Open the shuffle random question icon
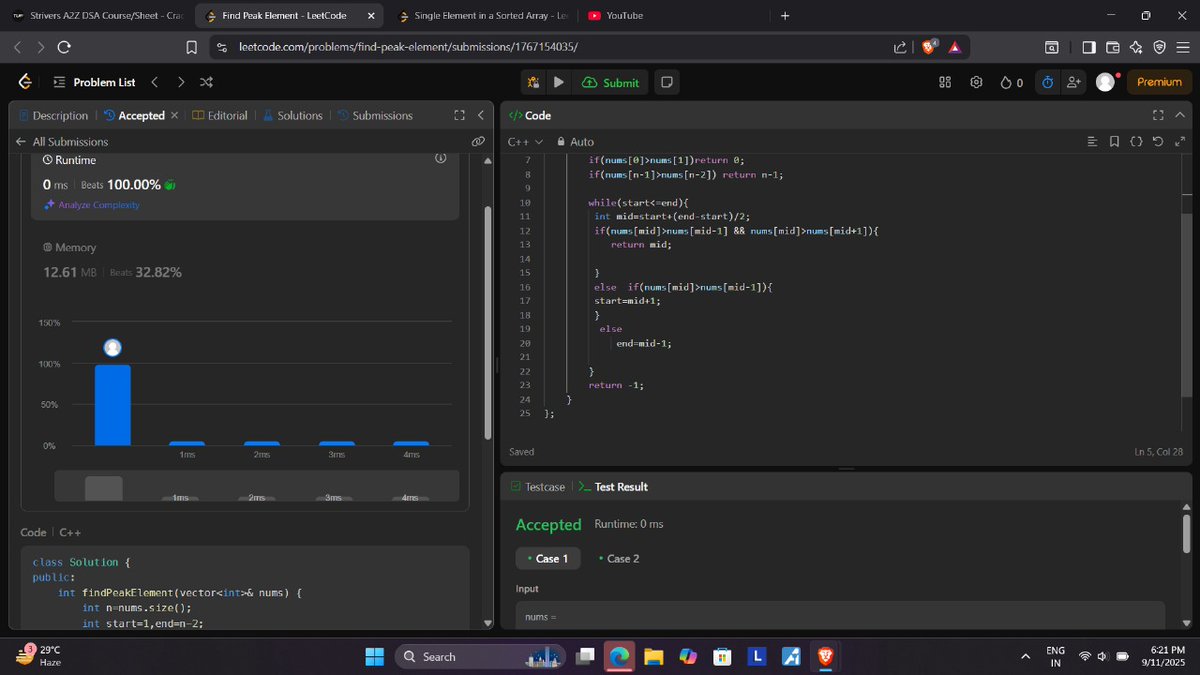Screen dimensions: 1200x675 (x=206, y=82)
